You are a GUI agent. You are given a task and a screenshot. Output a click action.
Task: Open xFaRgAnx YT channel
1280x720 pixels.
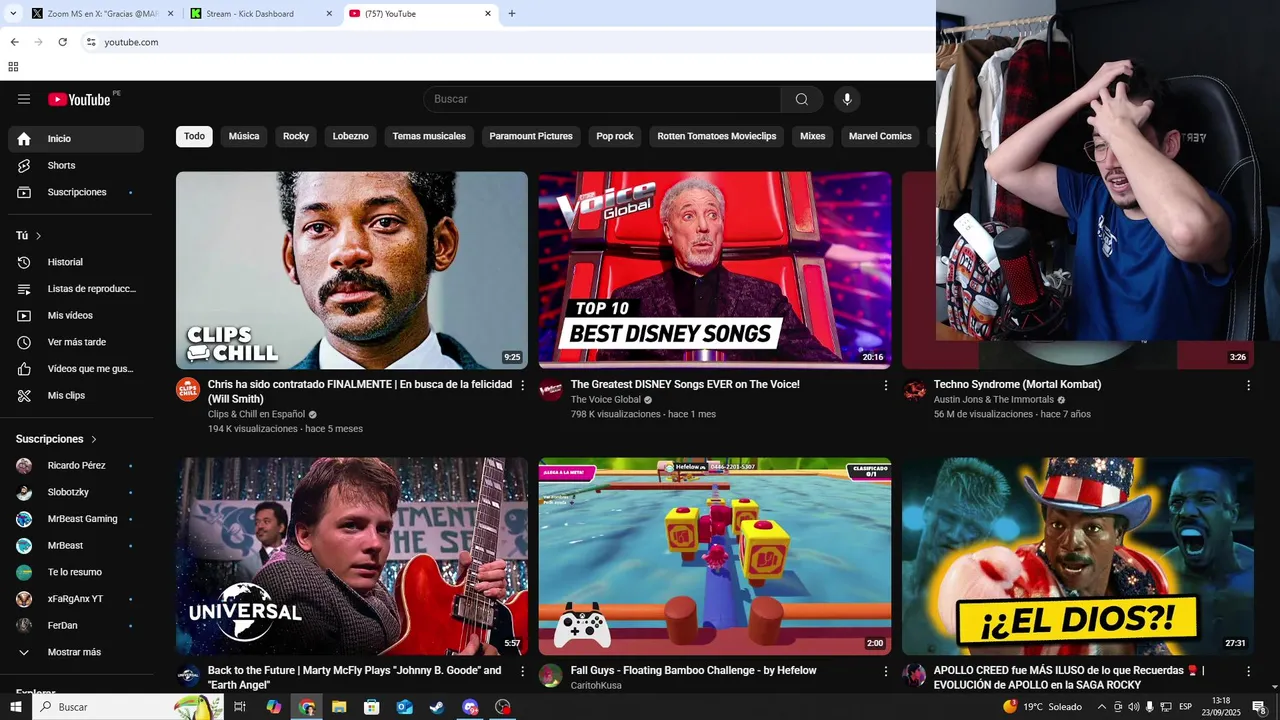tap(76, 599)
